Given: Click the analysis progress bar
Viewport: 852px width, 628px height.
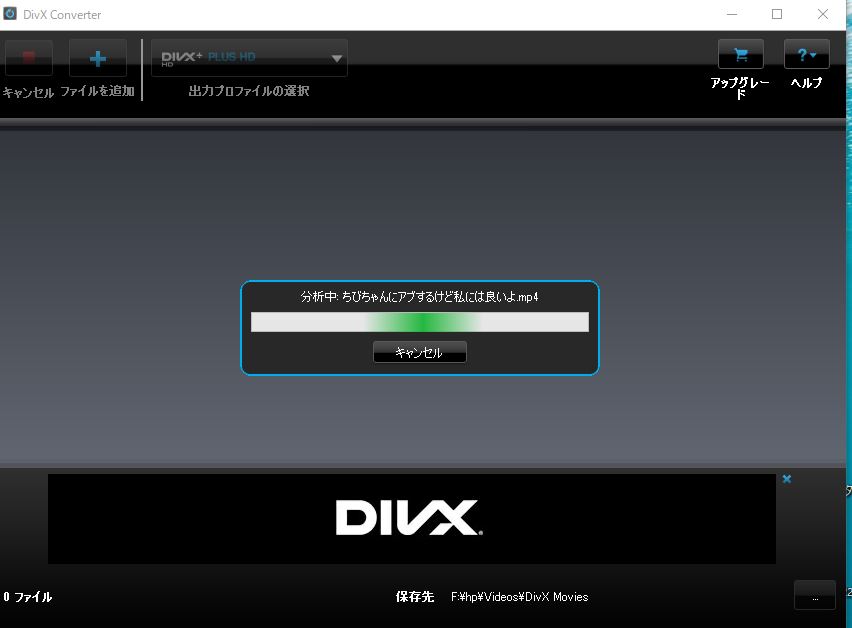Looking at the screenshot, I should 419,322.
